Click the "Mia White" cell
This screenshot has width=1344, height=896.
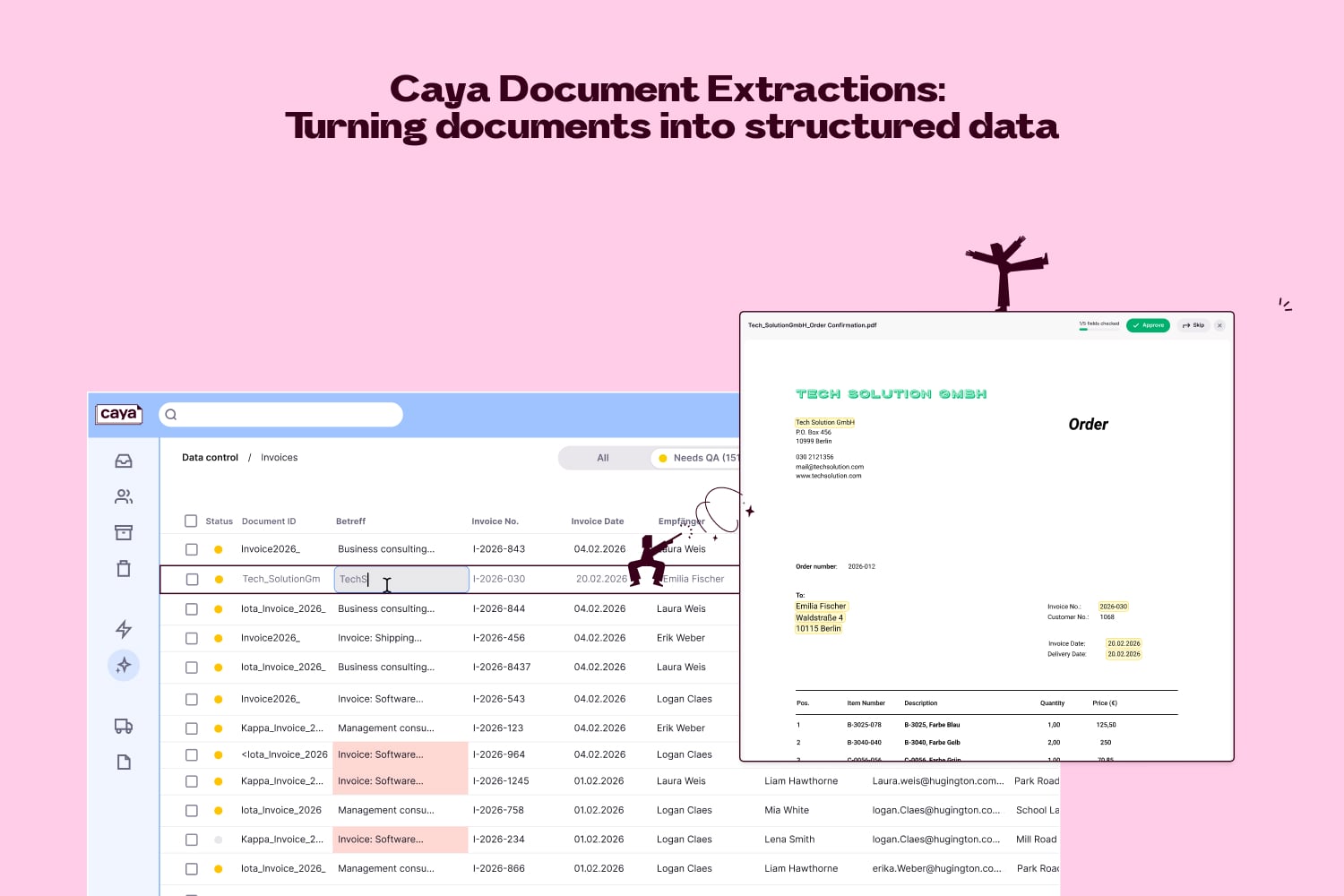787,811
